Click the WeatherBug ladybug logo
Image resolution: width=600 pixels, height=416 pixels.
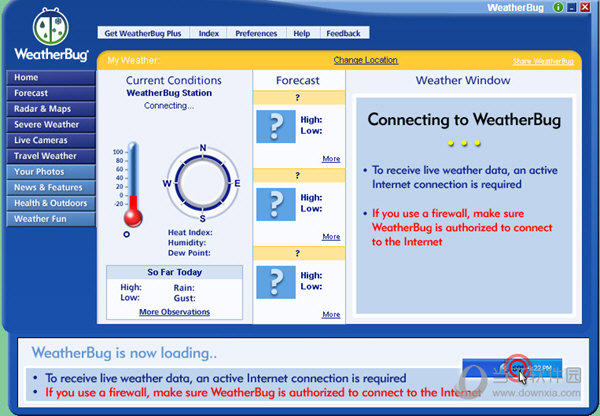coord(51,26)
